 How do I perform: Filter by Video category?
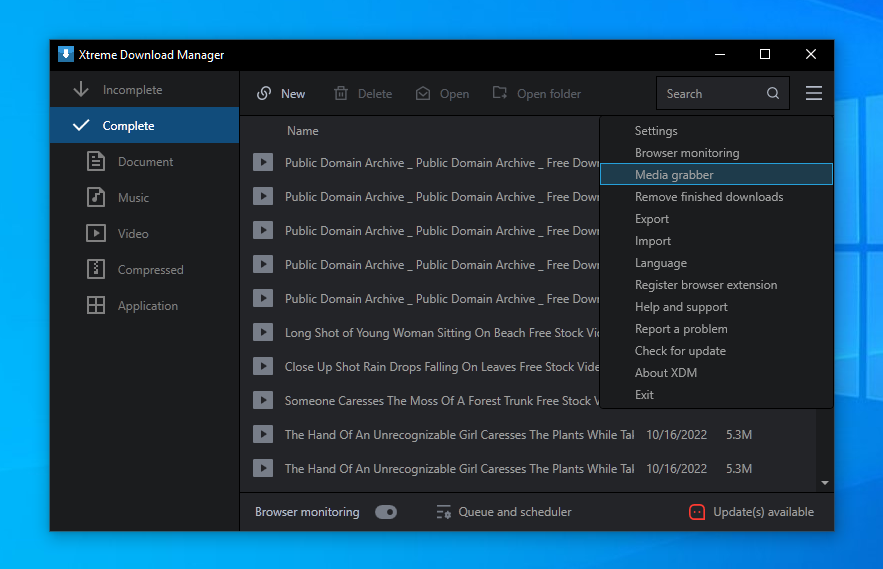[x=145, y=233]
